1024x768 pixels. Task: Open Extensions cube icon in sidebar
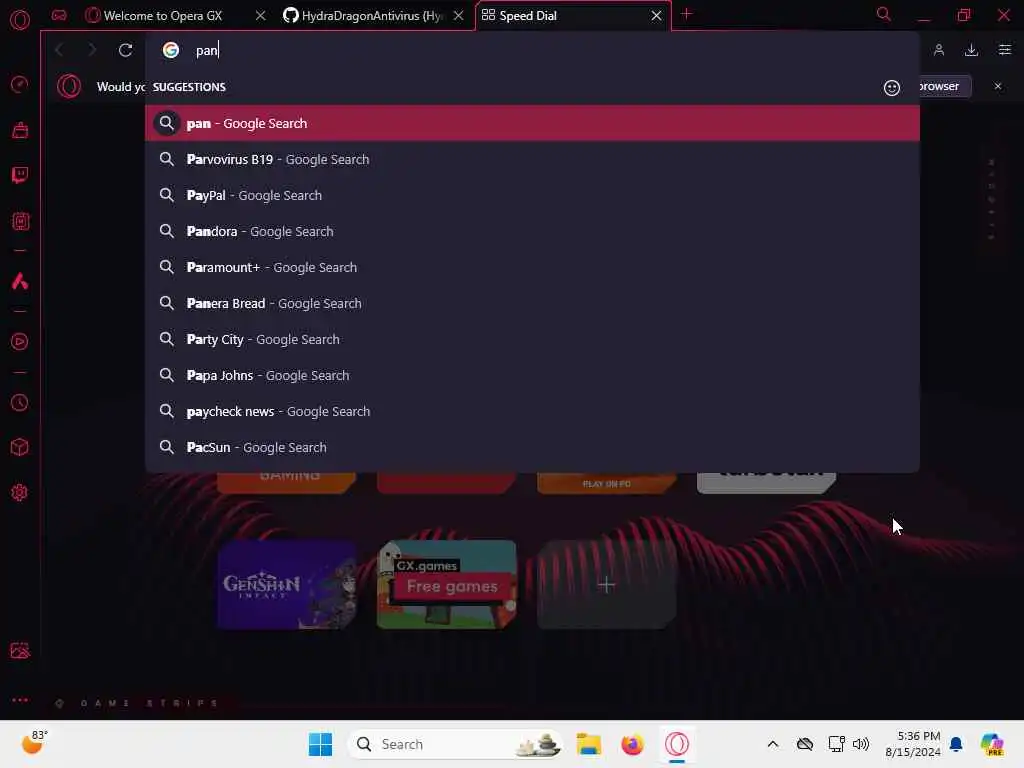coord(20,447)
